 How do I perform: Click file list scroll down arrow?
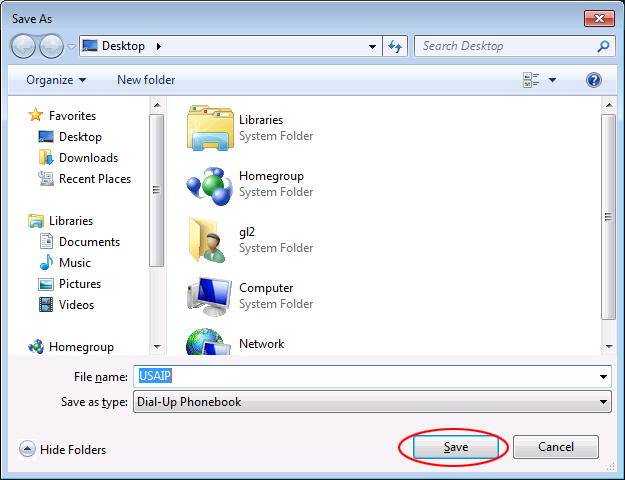point(609,346)
